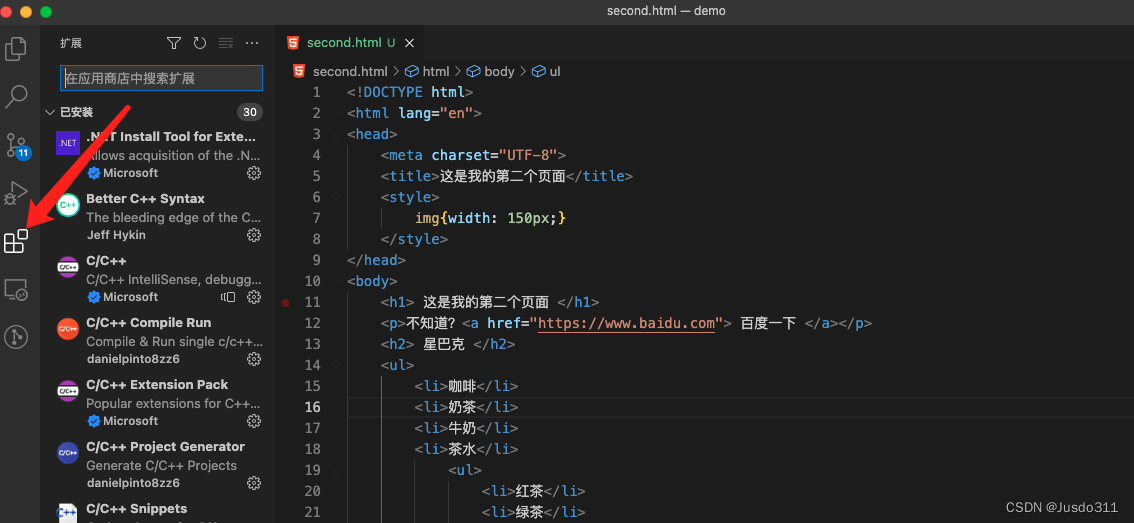Click in the extension marketplace search box

[x=161, y=78]
